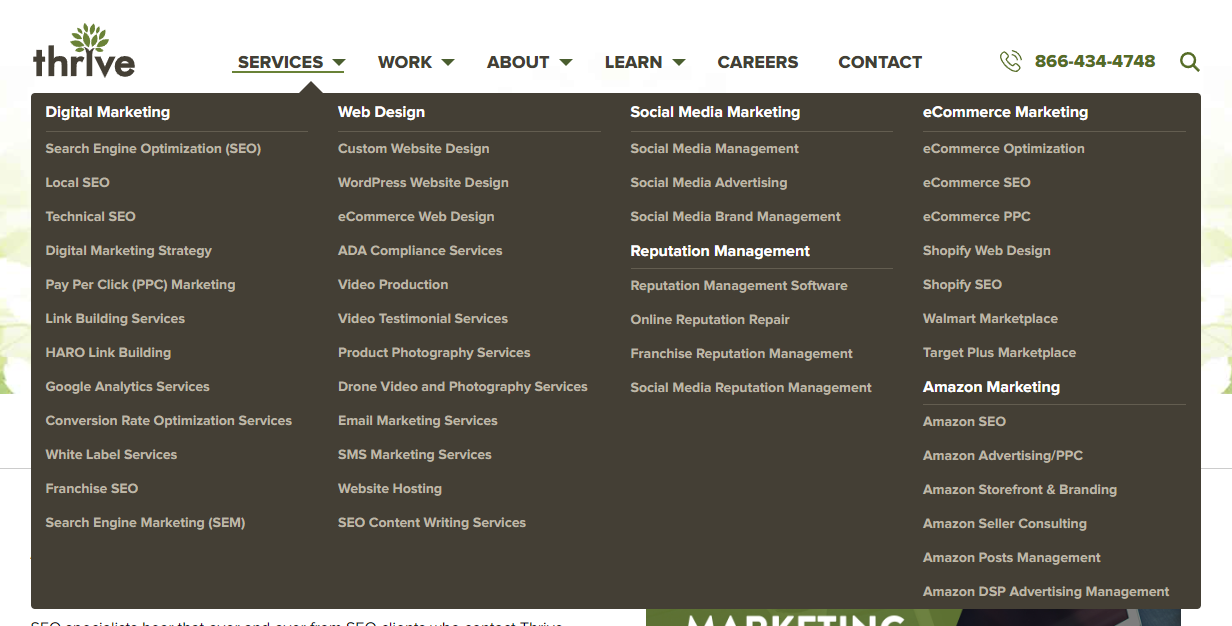The height and width of the screenshot is (626, 1232).
Task: Select Video Testimonial Services
Action: 423,319
